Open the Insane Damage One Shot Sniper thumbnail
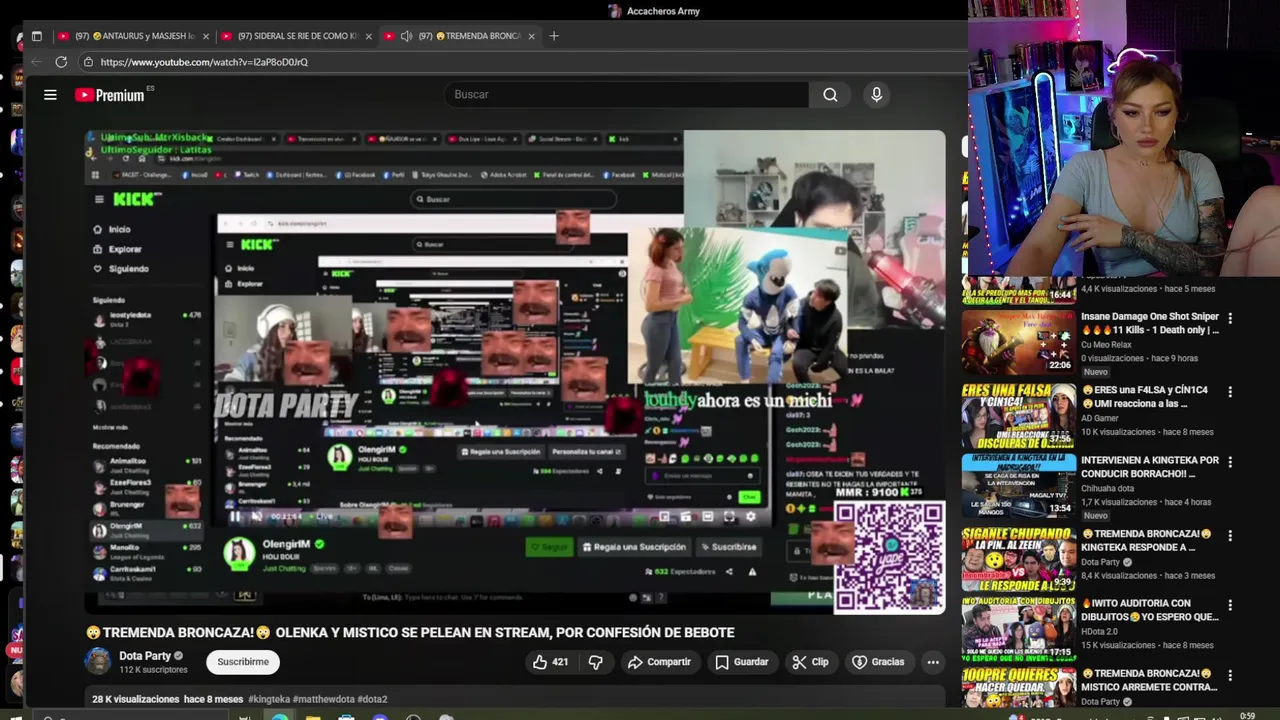Viewport: 1280px width, 720px height. [x=1018, y=342]
